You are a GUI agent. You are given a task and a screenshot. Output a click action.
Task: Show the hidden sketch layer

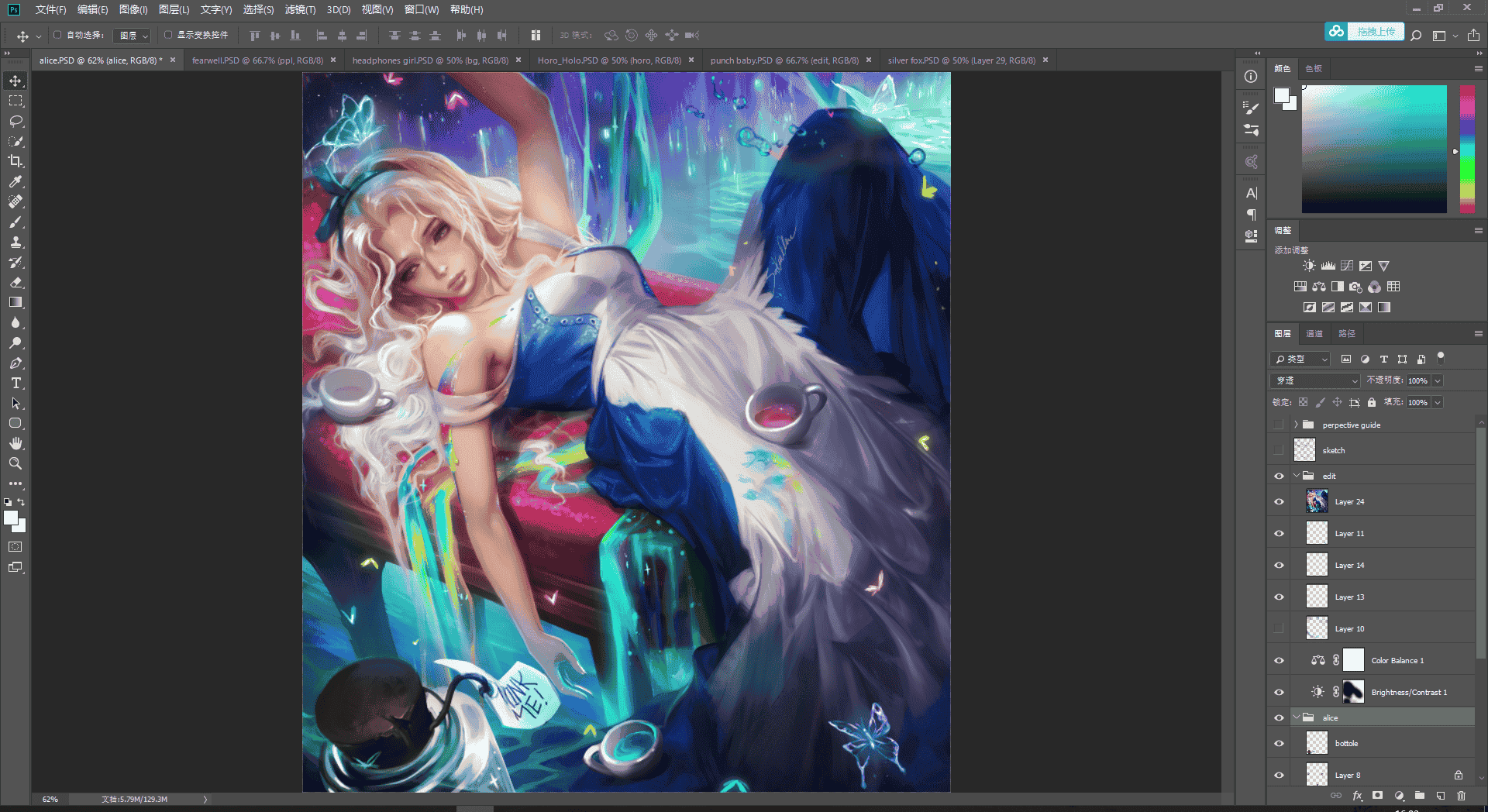(1279, 450)
